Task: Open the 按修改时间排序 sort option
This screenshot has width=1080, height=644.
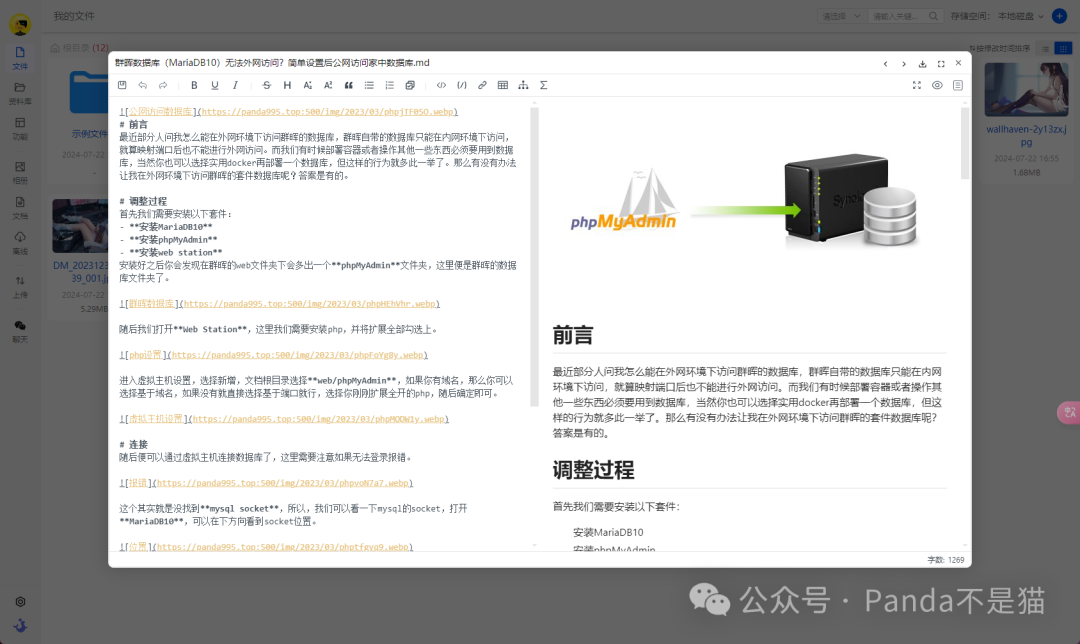Action: click(x=999, y=48)
